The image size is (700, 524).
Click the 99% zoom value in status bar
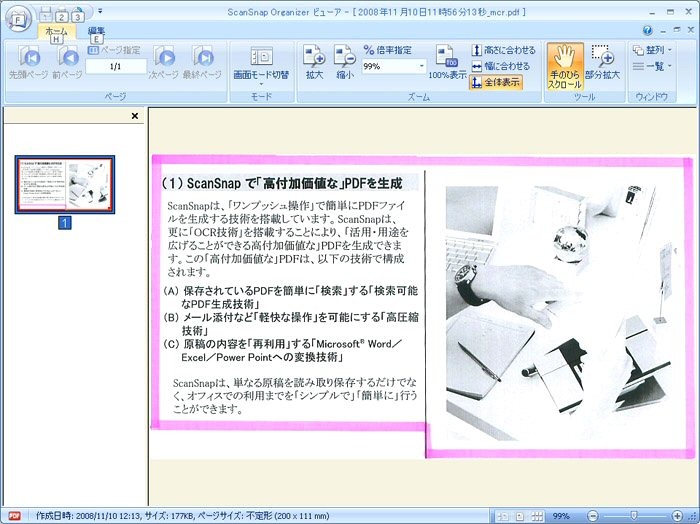coord(561,516)
